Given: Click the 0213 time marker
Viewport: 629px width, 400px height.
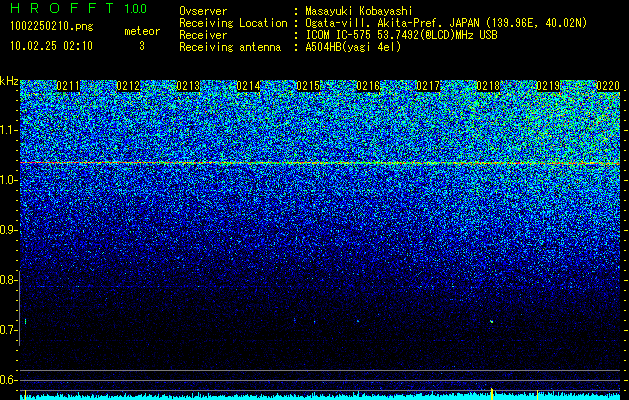Looking at the screenshot, I should click(188, 86).
